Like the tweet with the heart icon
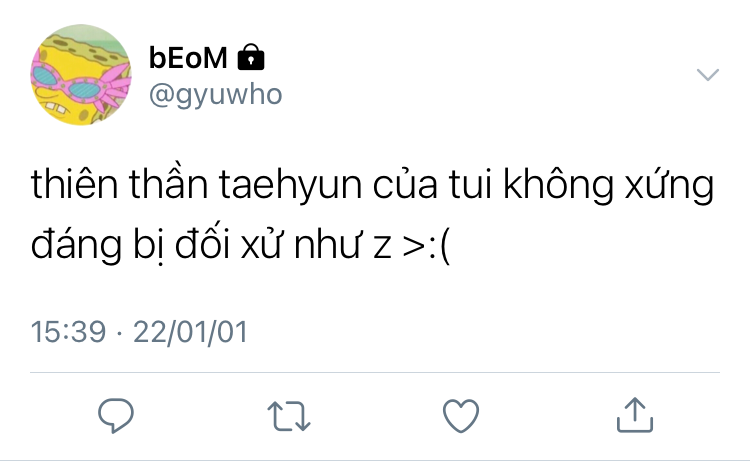 point(461,416)
